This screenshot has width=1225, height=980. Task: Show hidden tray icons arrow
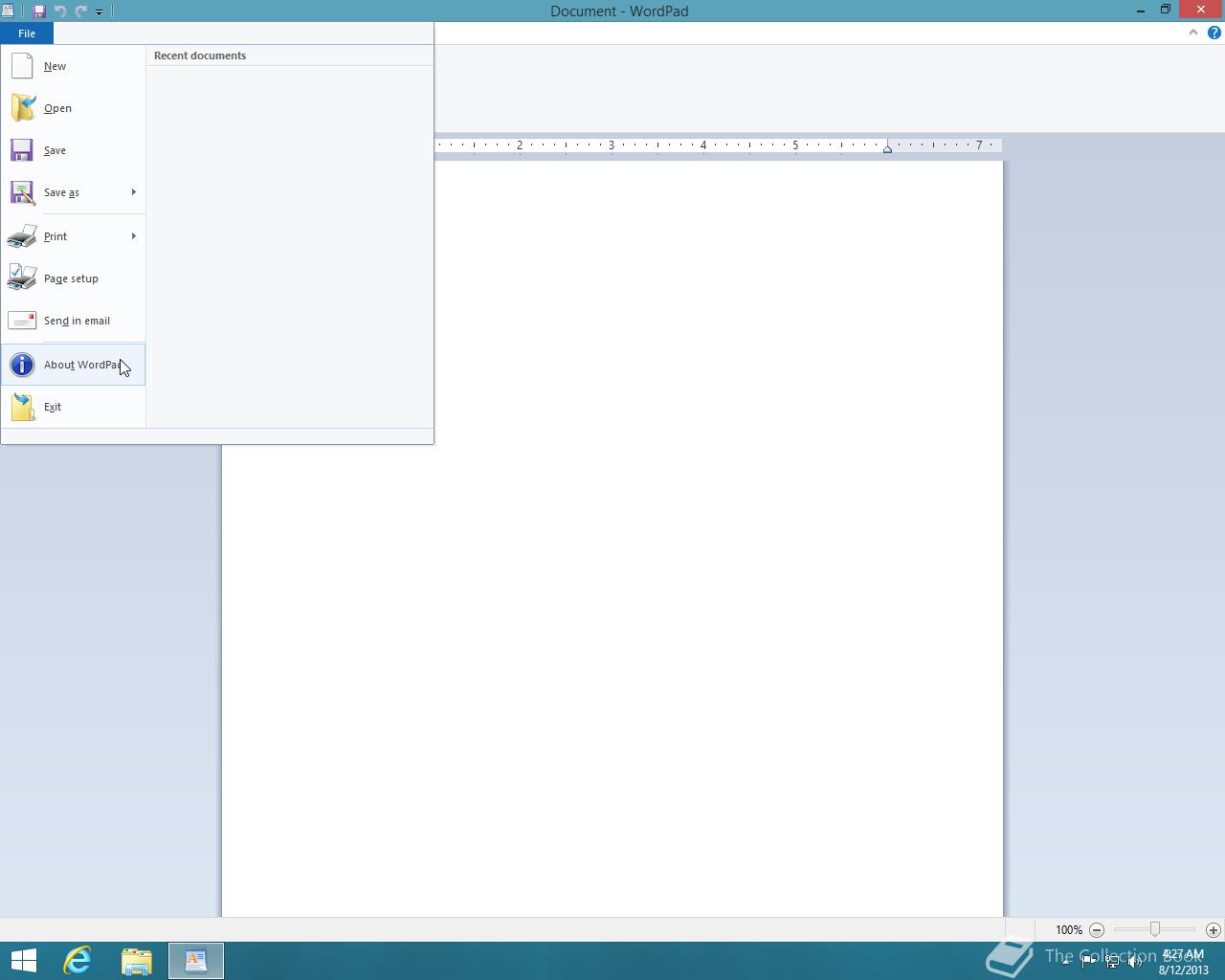[1066, 962]
